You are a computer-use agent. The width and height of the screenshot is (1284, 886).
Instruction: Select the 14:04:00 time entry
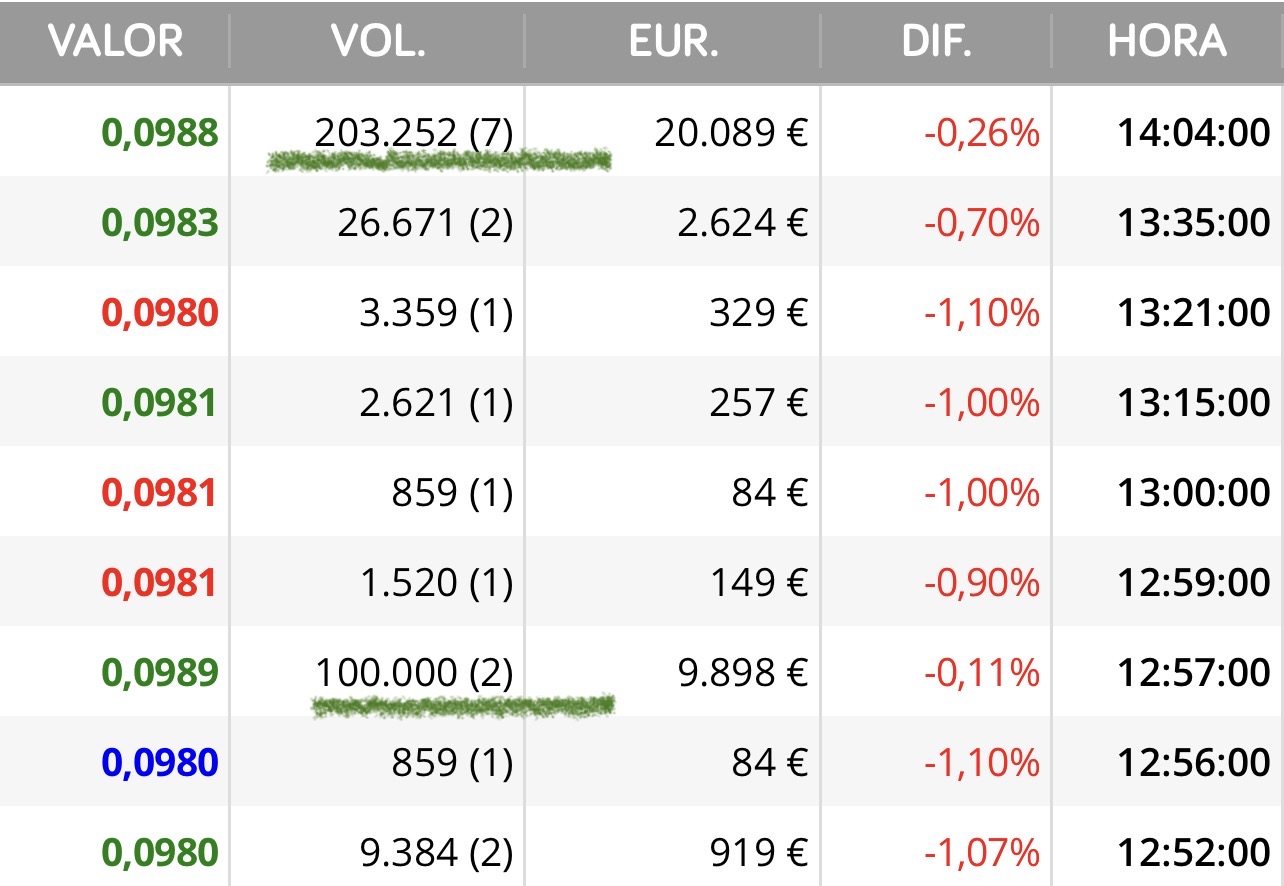coord(1193,133)
